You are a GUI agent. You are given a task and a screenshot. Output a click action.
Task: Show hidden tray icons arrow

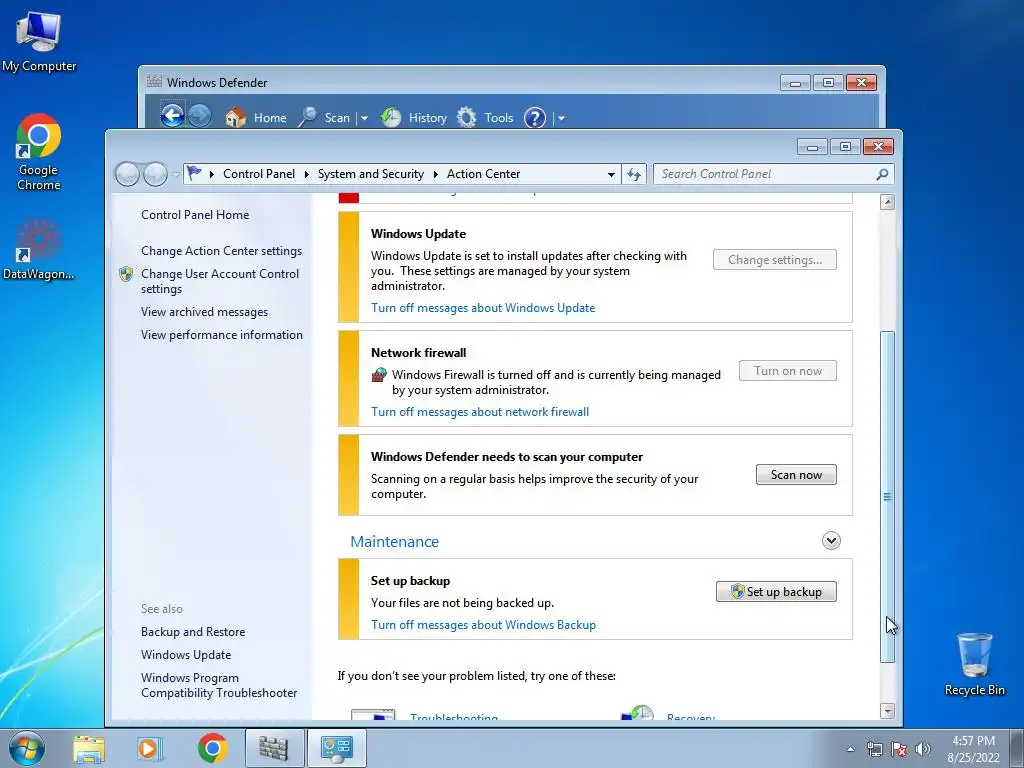click(850, 749)
